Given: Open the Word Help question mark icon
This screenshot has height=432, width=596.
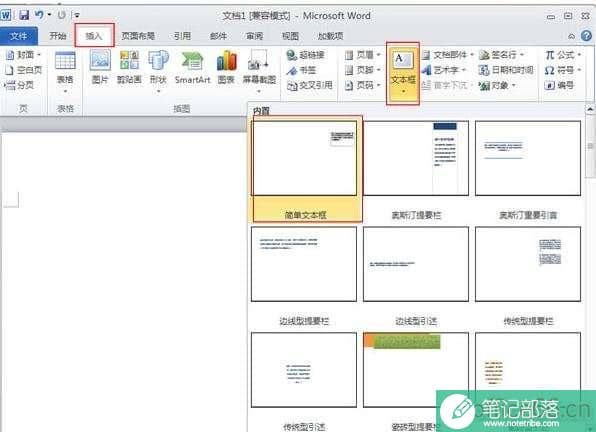Looking at the screenshot, I should click(586, 36).
